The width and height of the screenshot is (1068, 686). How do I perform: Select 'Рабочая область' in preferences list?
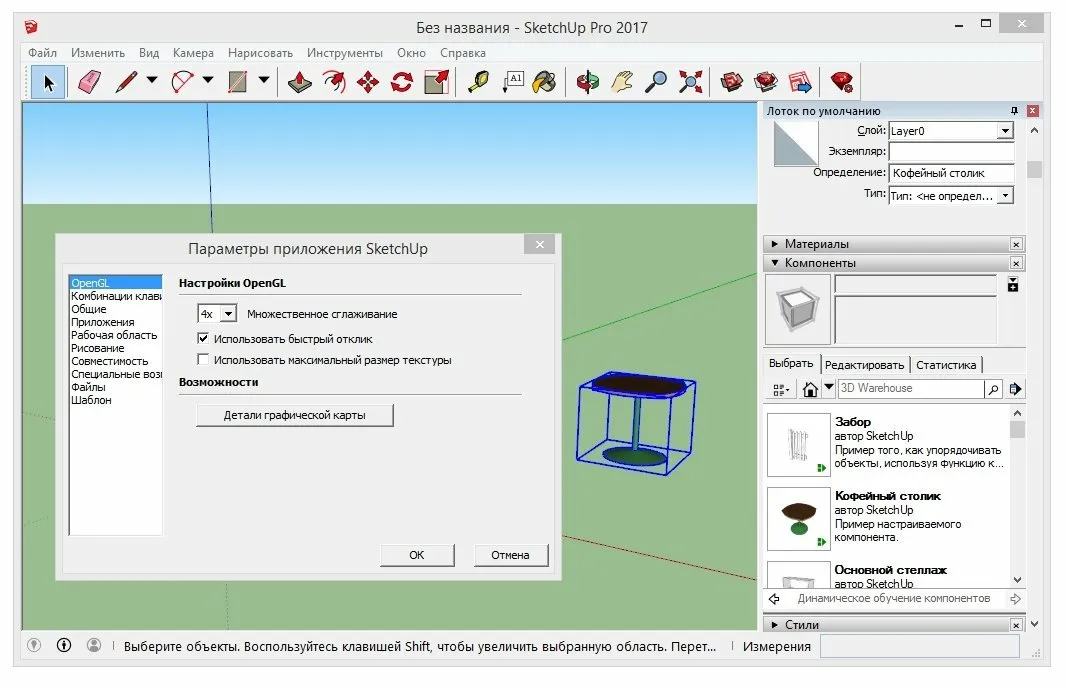tap(114, 335)
